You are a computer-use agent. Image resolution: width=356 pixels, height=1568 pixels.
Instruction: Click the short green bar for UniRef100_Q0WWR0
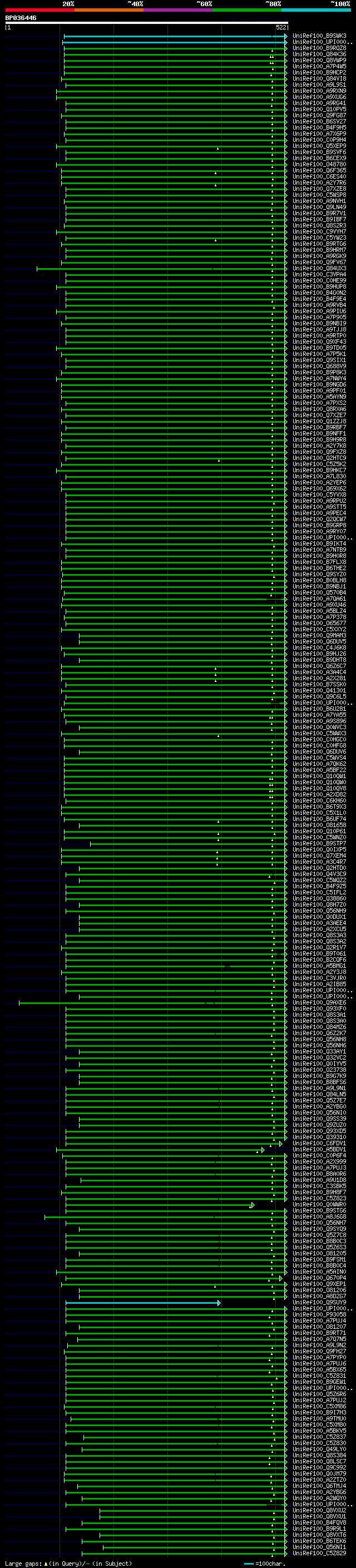coord(160,1205)
